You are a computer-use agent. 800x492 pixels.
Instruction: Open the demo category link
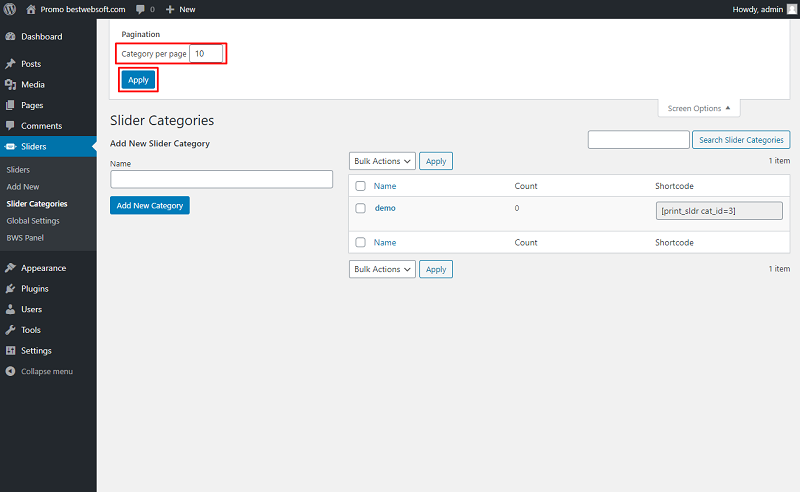click(x=385, y=208)
